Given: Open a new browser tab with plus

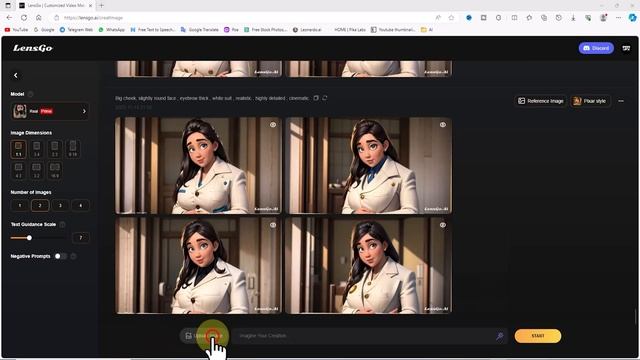Looking at the screenshot, I should pos(101,5).
